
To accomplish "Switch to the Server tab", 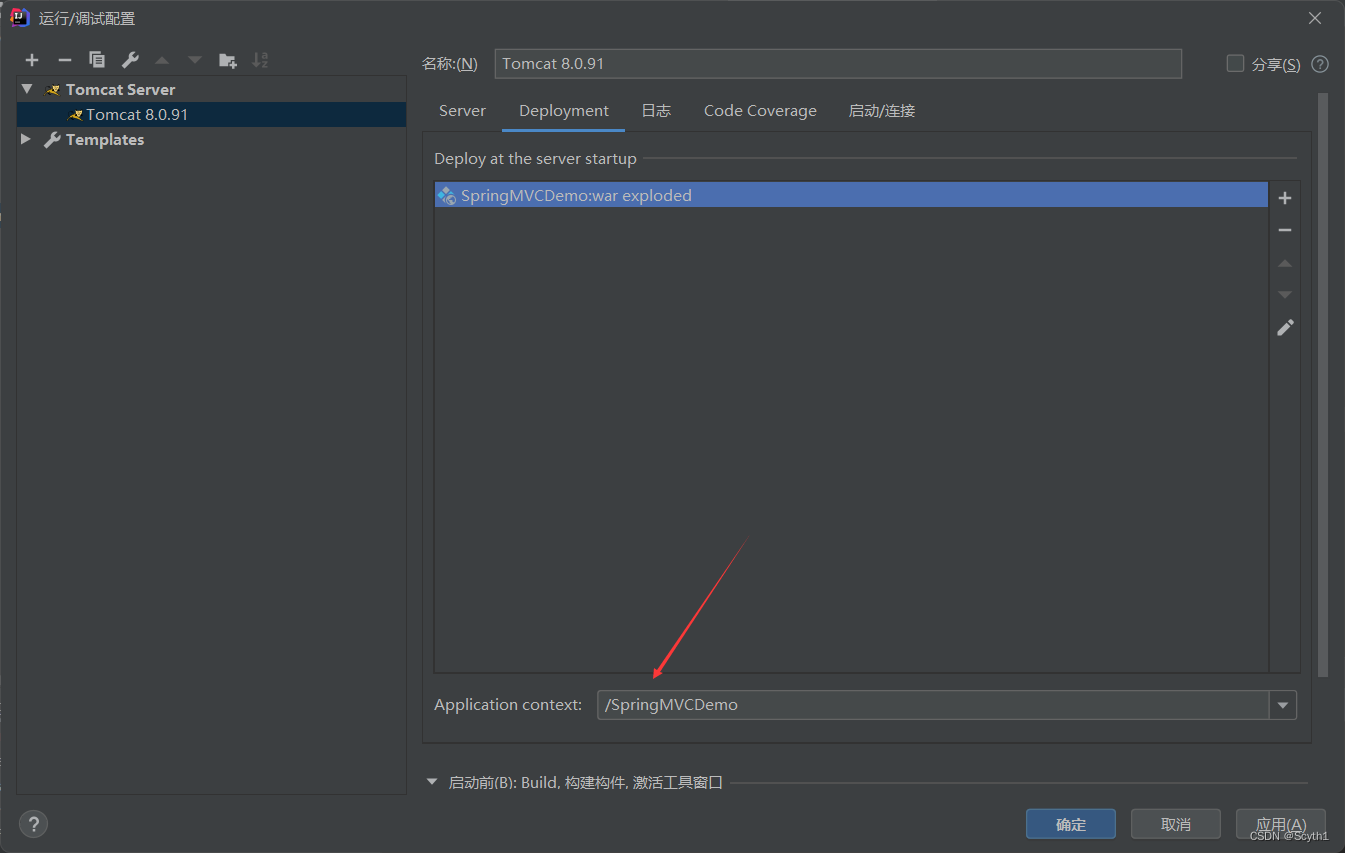I will 462,111.
